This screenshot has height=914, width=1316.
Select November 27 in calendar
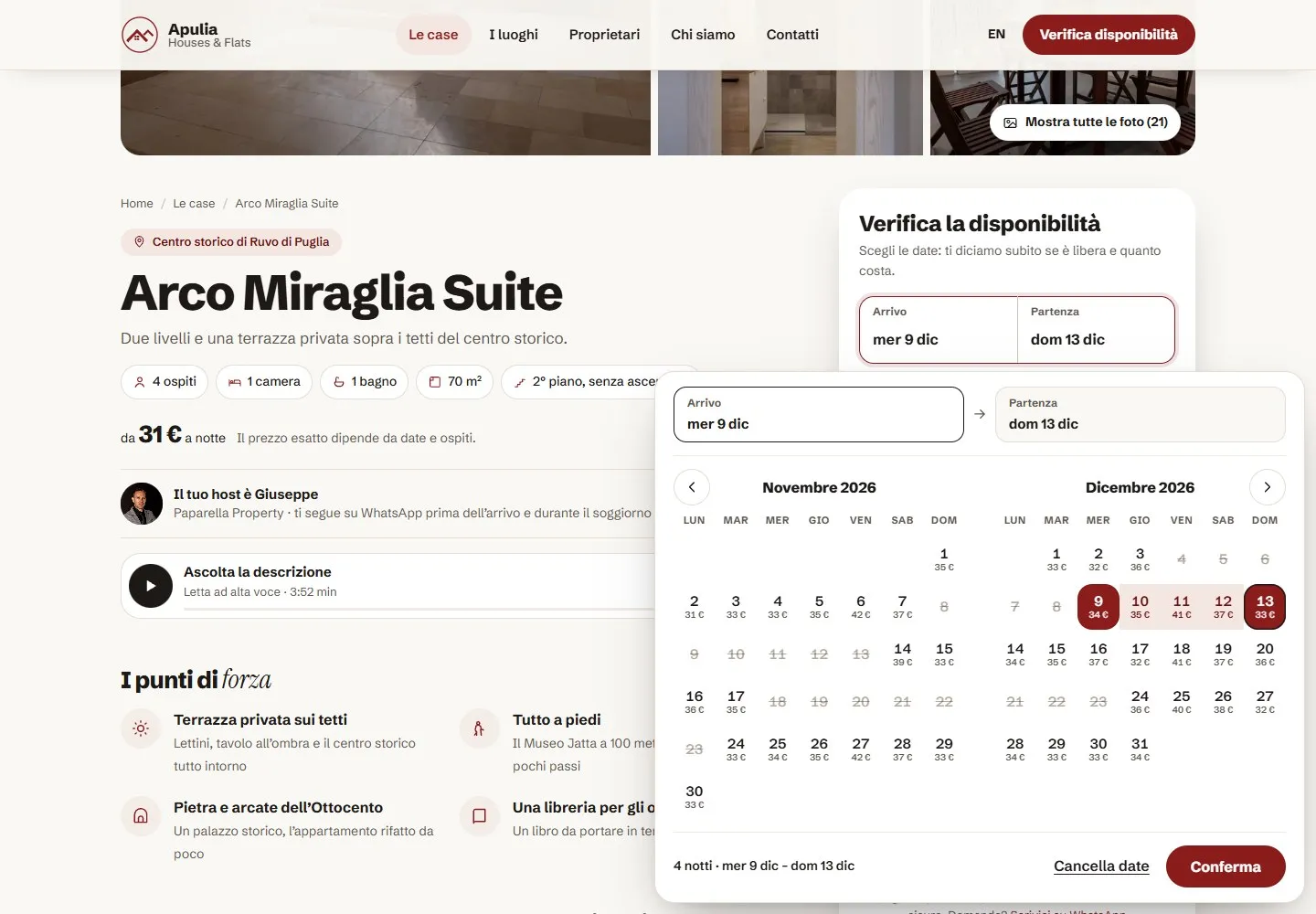coord(861,749)
